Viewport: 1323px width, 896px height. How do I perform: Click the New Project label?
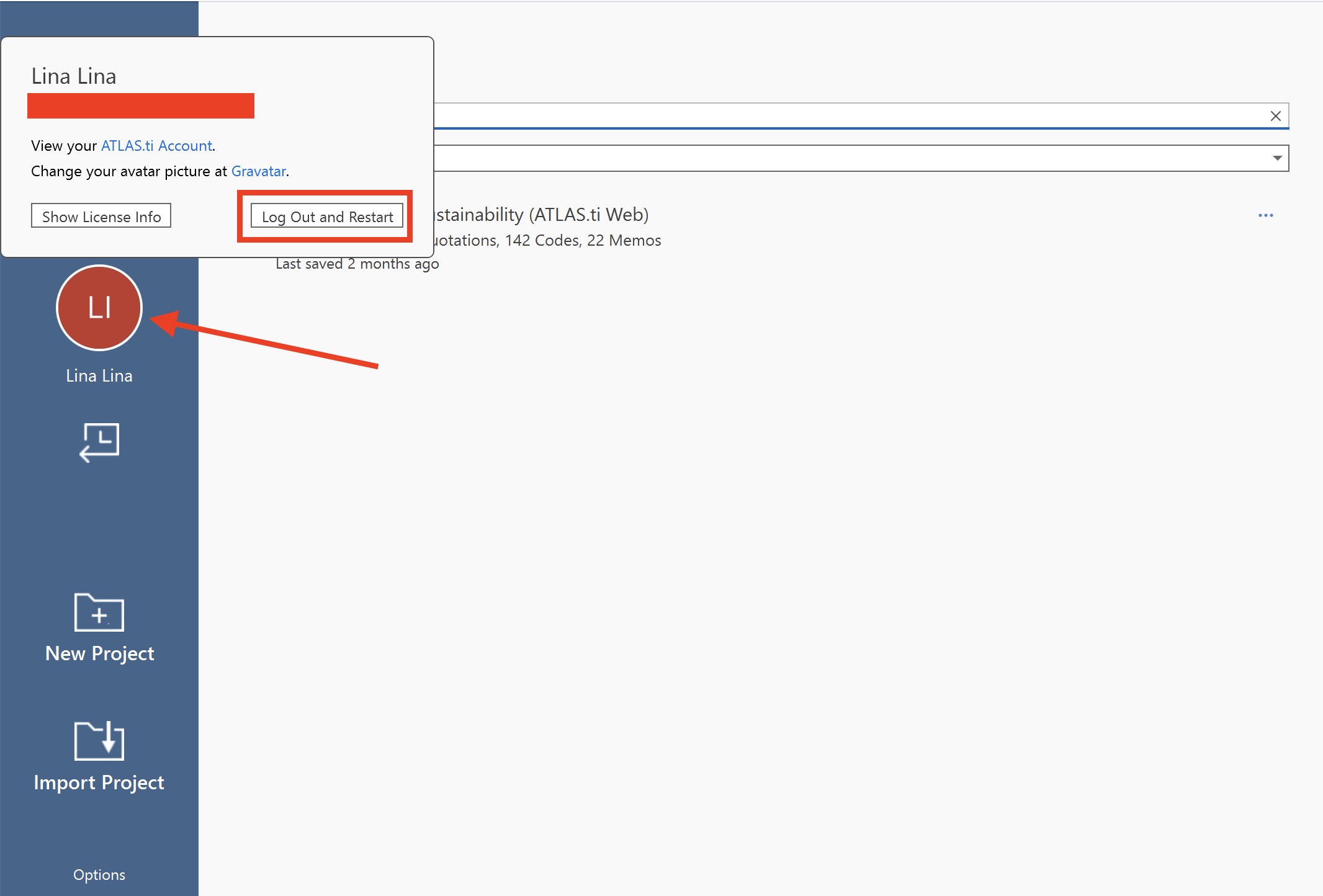tap(99, 653)
